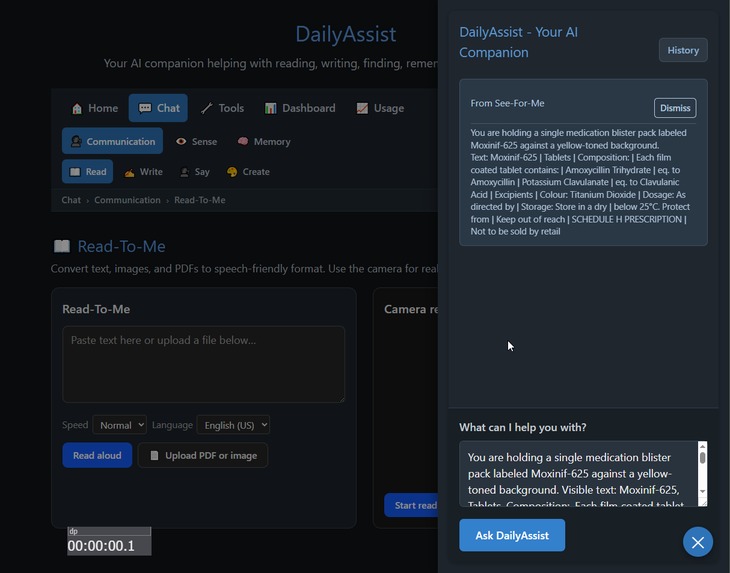
Task: Click the scrollbar down arrow in the help text box
Action: pyautogui.click(x=703, y=492)
